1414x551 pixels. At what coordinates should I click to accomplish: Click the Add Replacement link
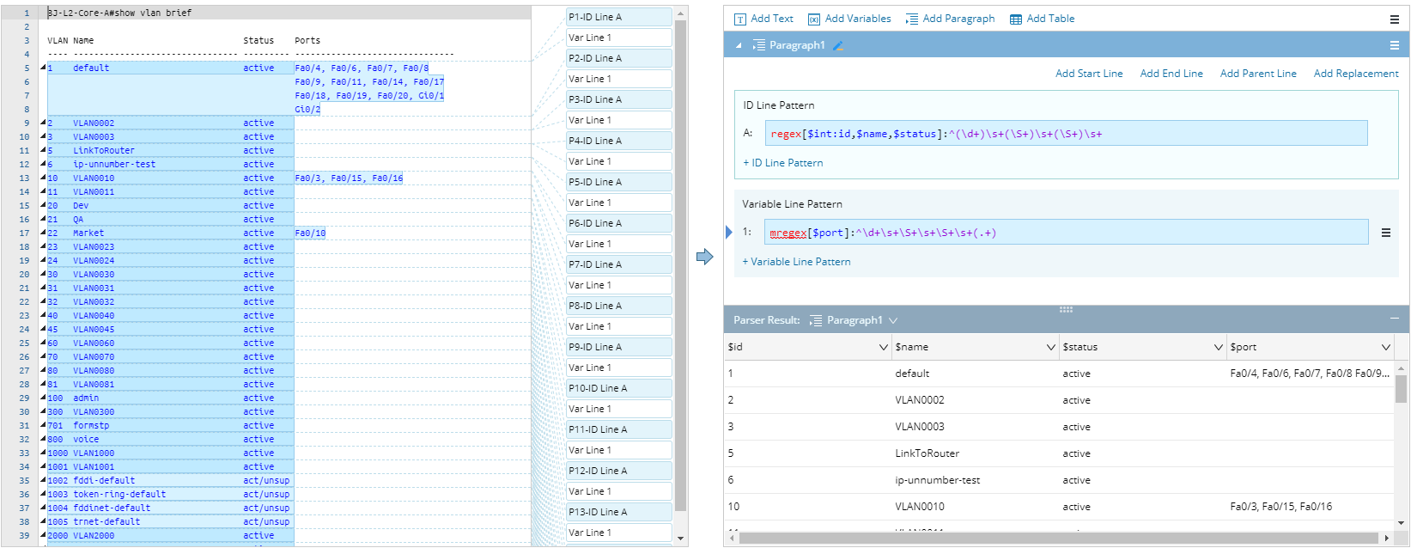[1356, 74]
